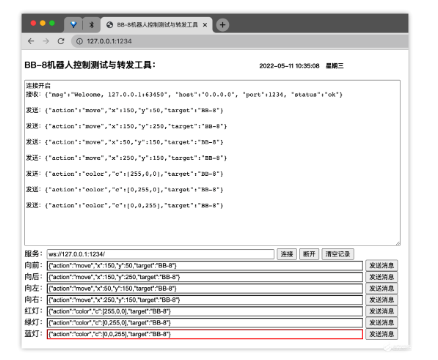Image resolution: width=438 pixels, height=360 pixels.
Task: Focus the 向后 command input field
Action: [x=205, y=277]
